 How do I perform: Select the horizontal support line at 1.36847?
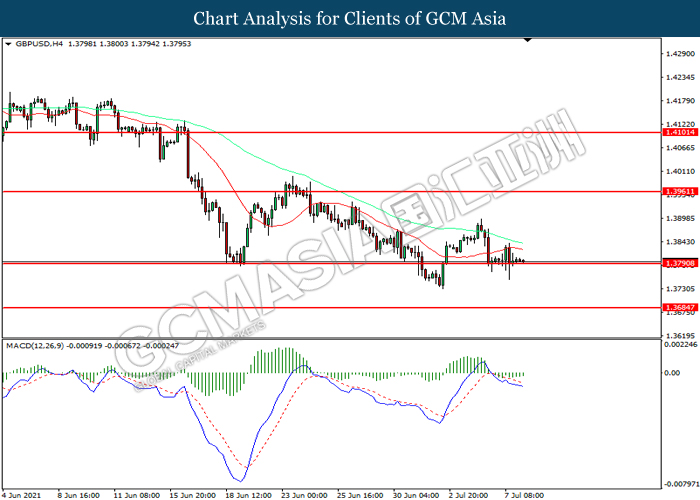(331, 308)
